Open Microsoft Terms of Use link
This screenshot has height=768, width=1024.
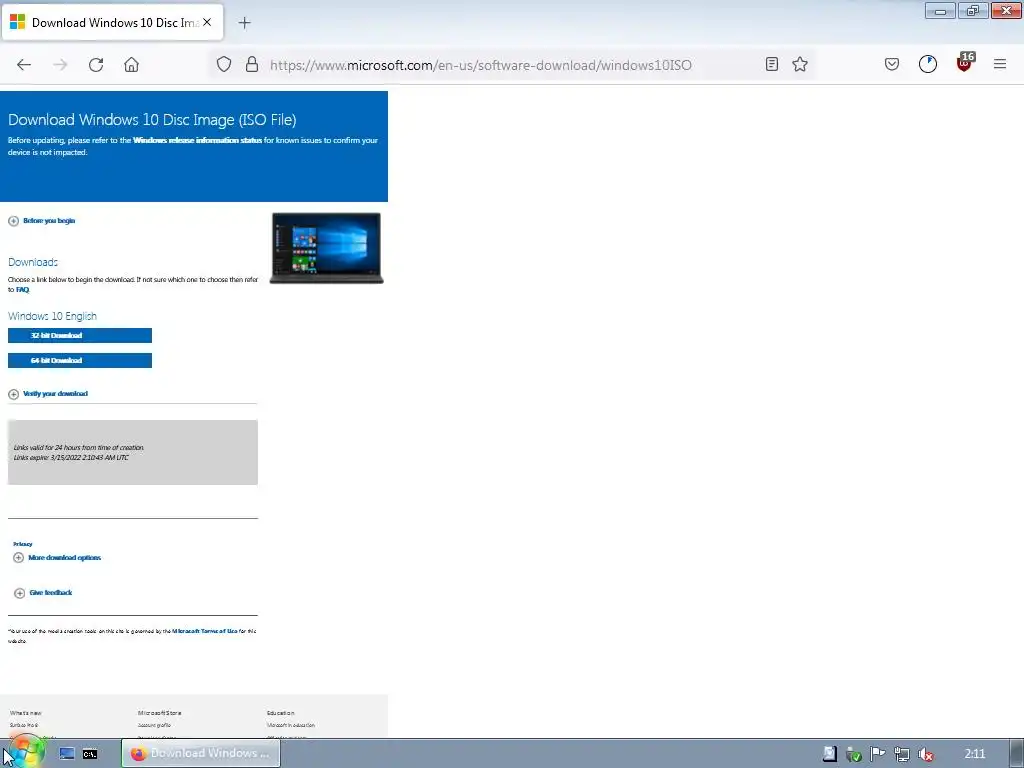204,632
